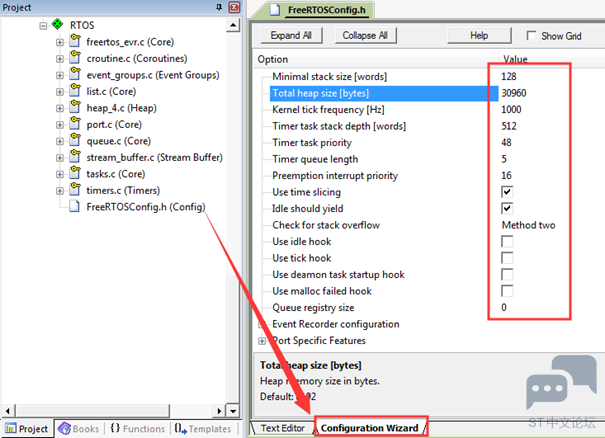Click the heap_4.c file icon

(75, 107)
